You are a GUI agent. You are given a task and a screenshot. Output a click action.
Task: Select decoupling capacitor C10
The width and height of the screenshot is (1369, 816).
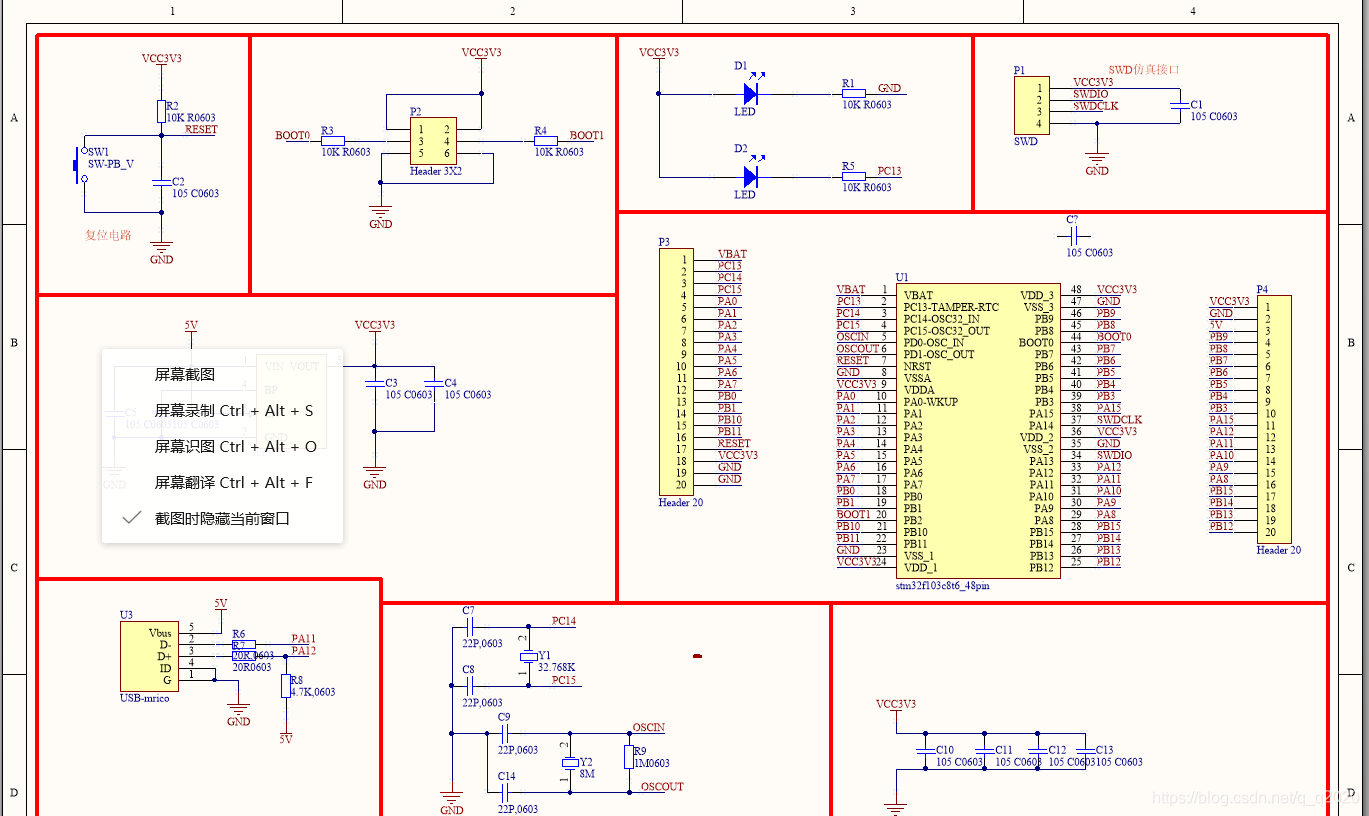(925, 749)
